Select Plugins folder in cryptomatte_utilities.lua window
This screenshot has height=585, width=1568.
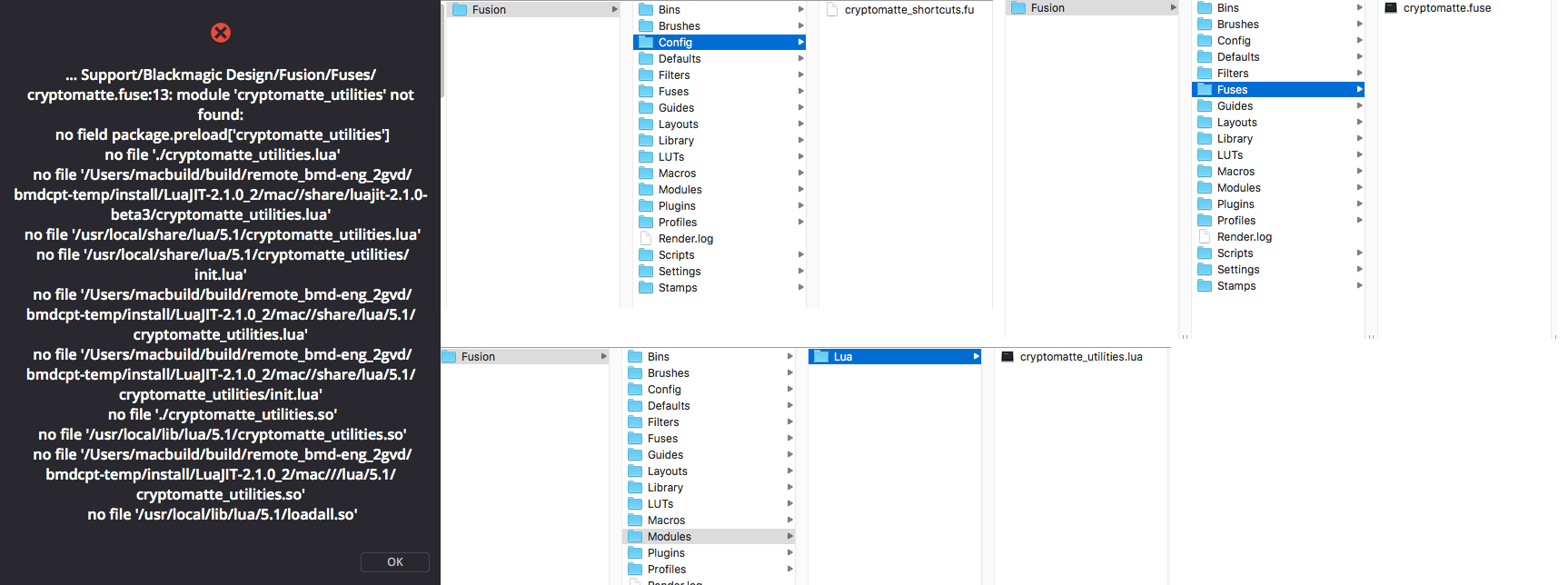coord(709,553)
